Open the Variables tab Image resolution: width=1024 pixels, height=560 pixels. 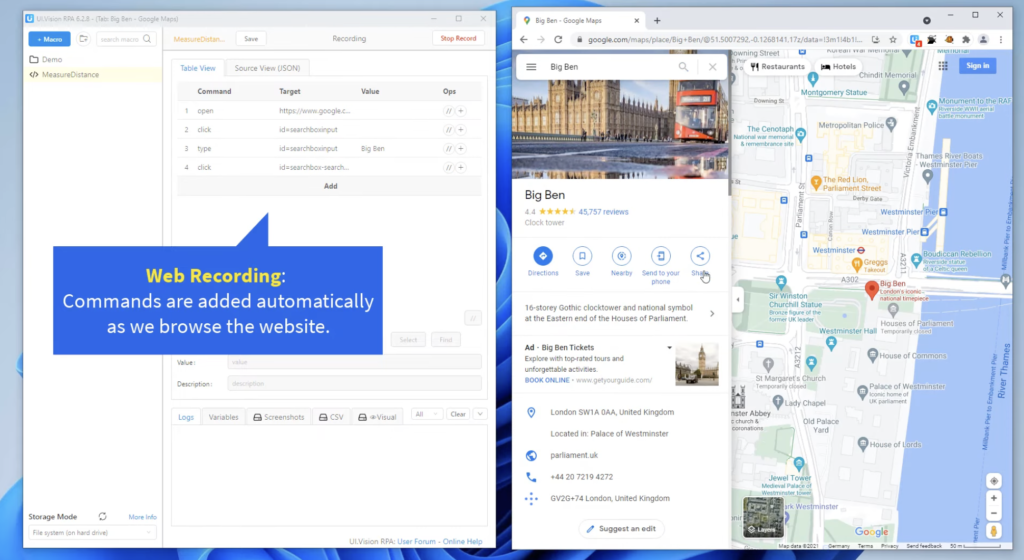(x=223, y=416)
